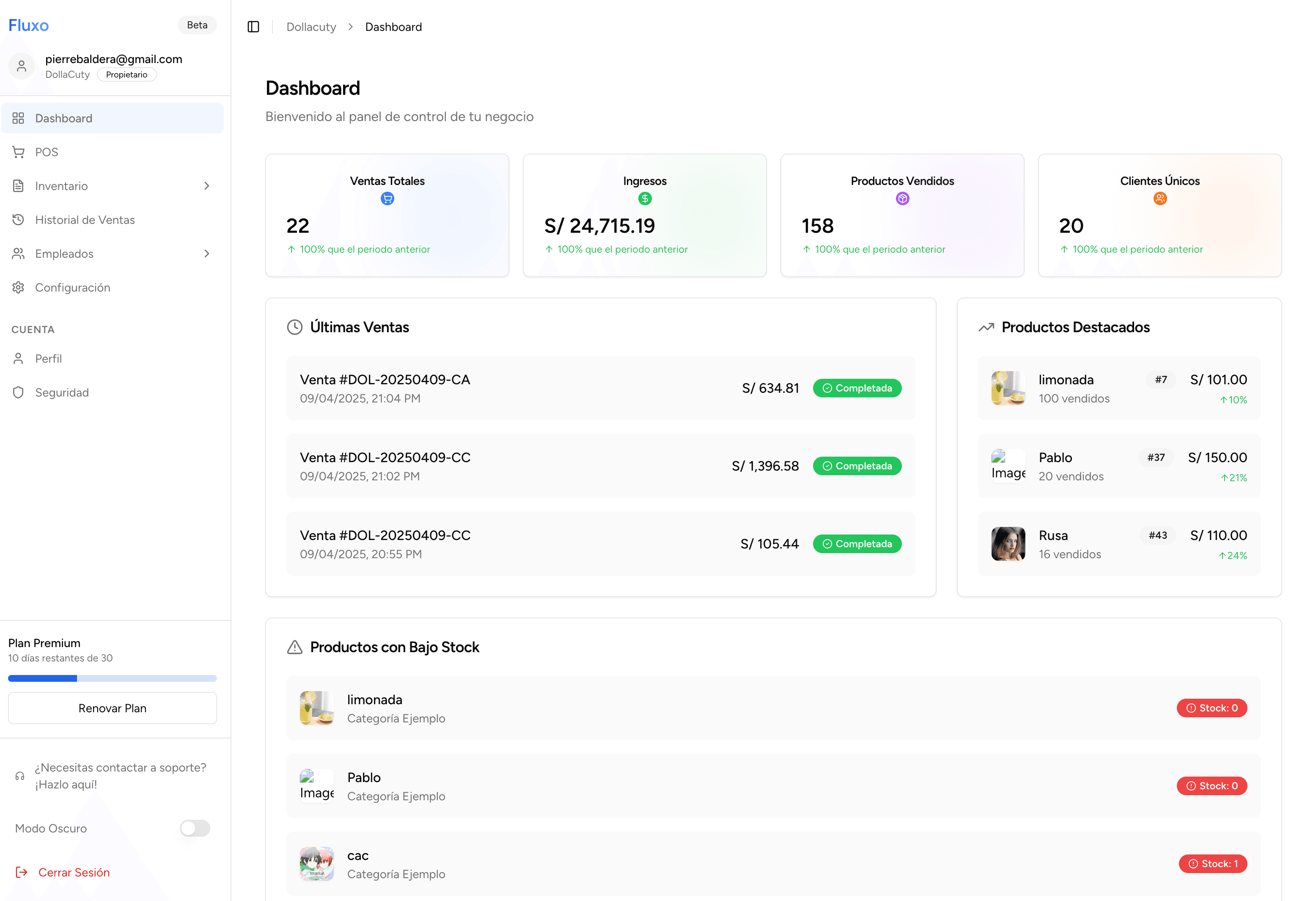
Task: Click the Renovar Plan button
Action: coord(113,708)
